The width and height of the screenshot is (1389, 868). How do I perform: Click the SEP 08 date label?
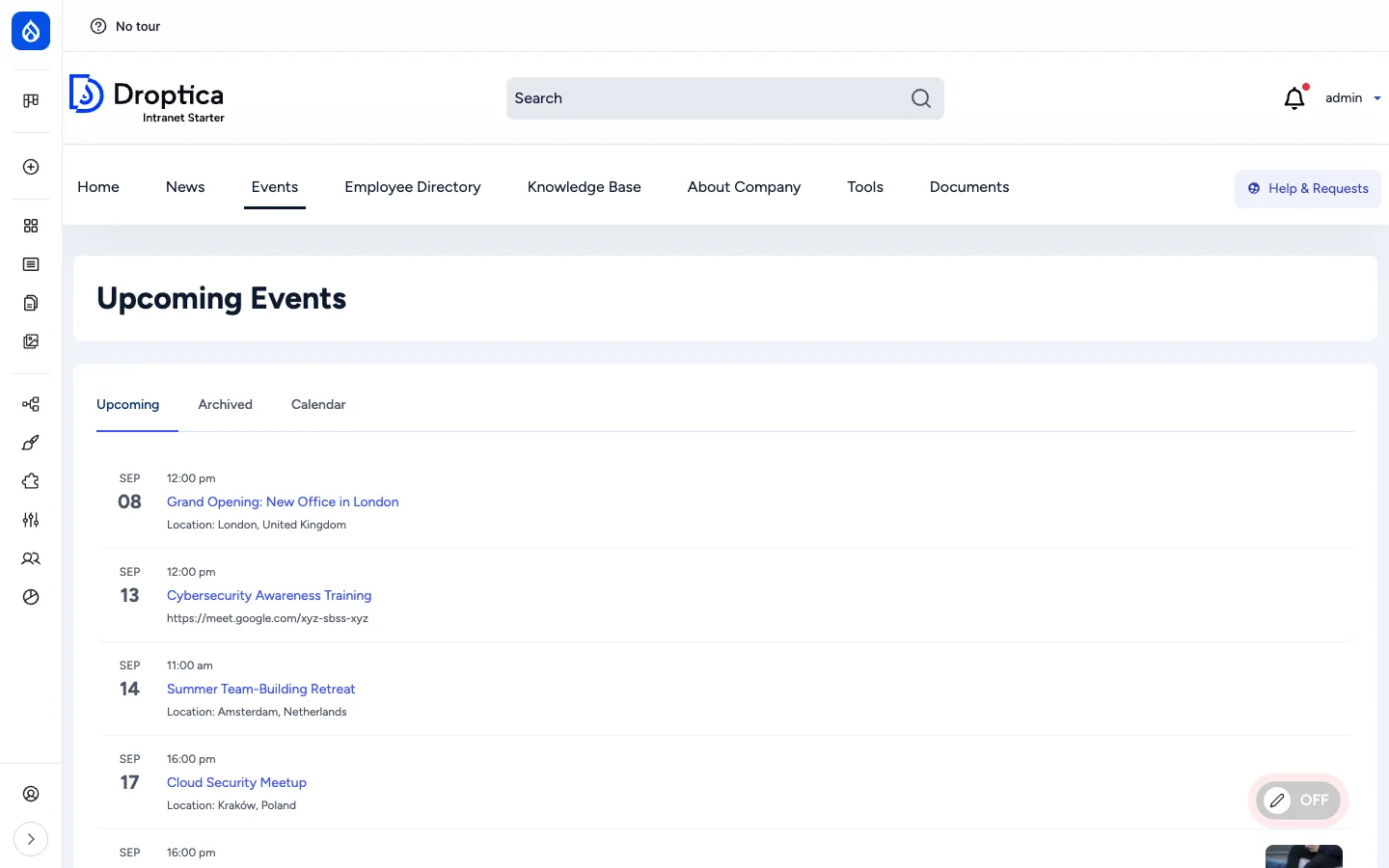pos(129,493)
